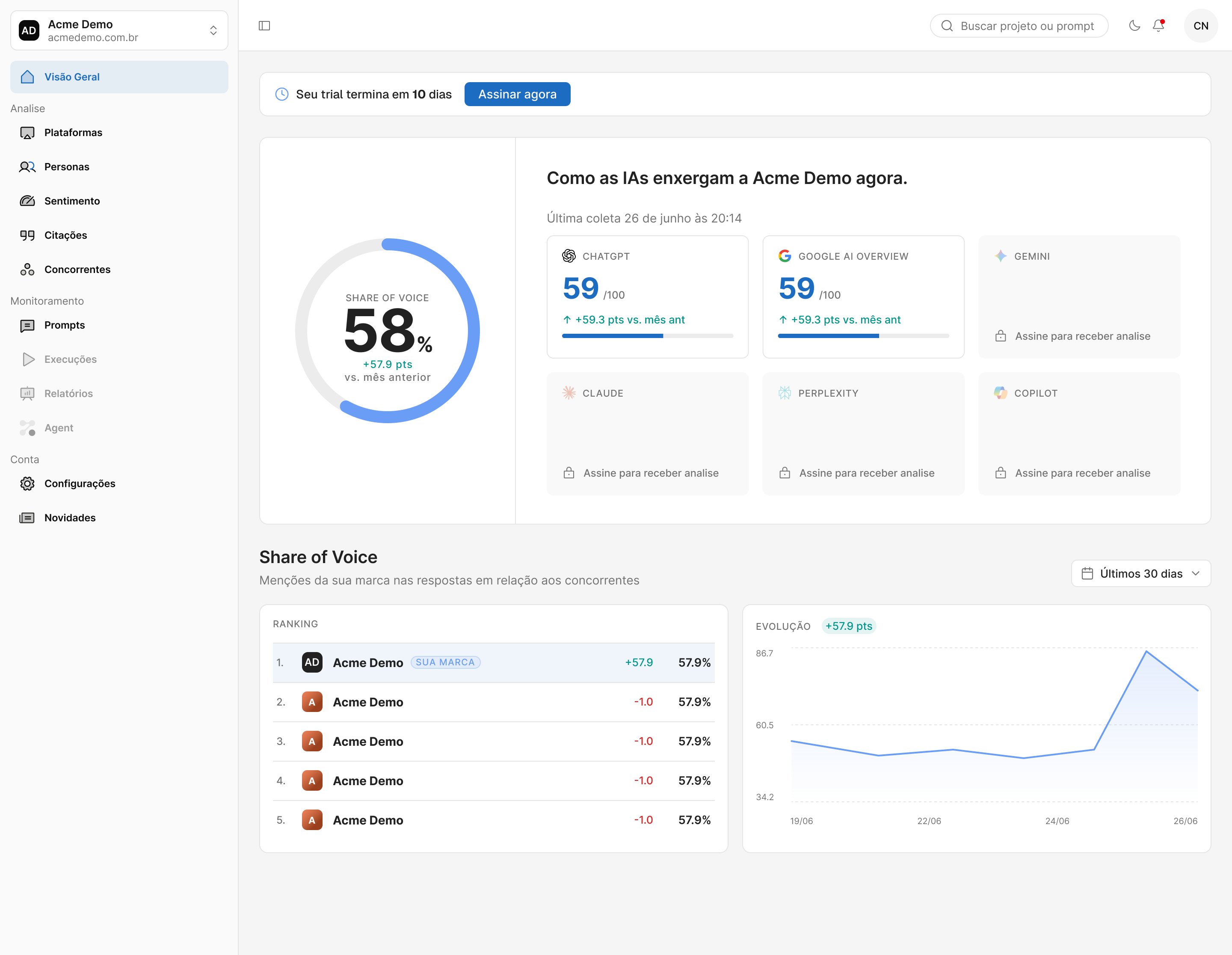
Task: Click the 26/06 date label on the chart
Action: coord(1185,822)
